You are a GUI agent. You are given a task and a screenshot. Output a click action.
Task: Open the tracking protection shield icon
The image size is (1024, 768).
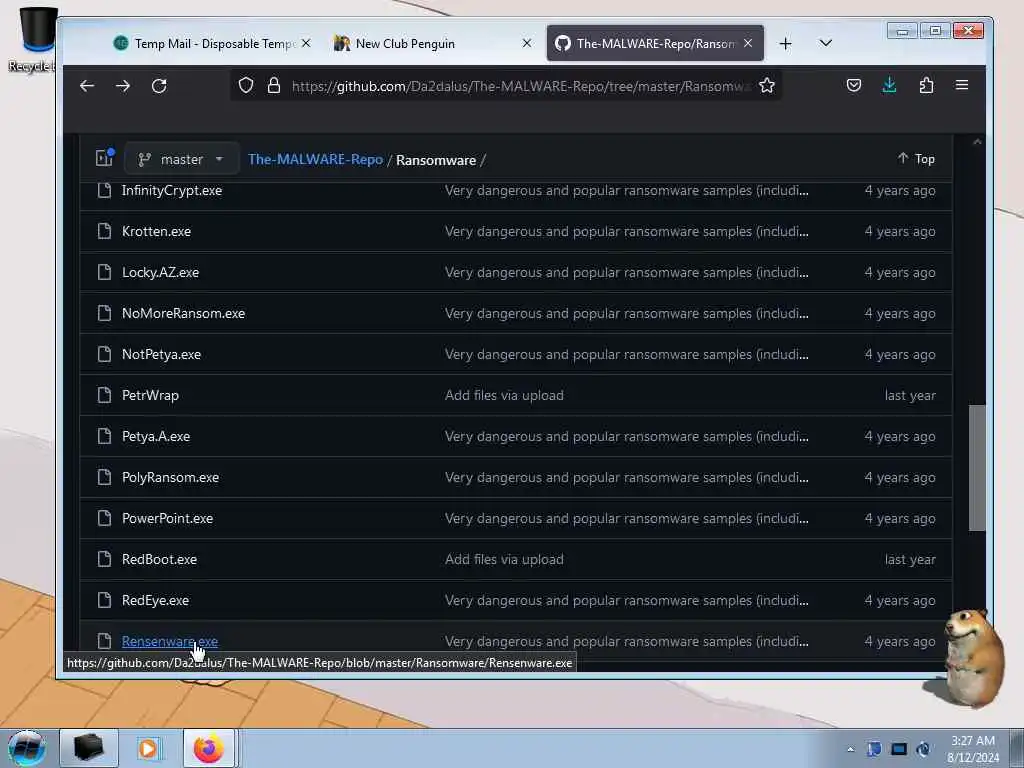click(x=246, y=86)
